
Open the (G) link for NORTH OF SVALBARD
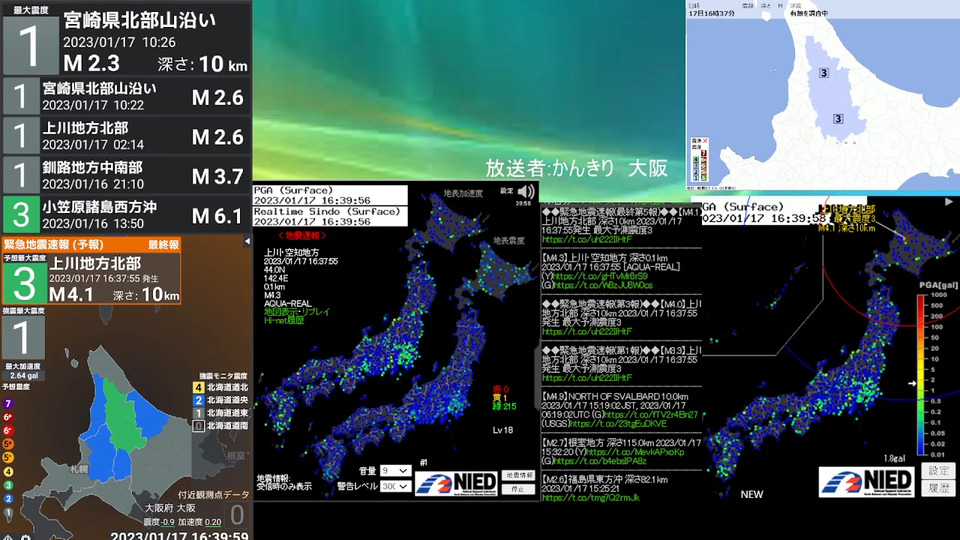click(x=651, y=414)
